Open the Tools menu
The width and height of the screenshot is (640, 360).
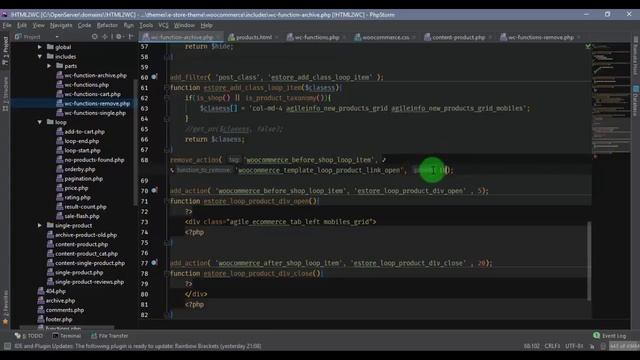click(x=146, y=25)
